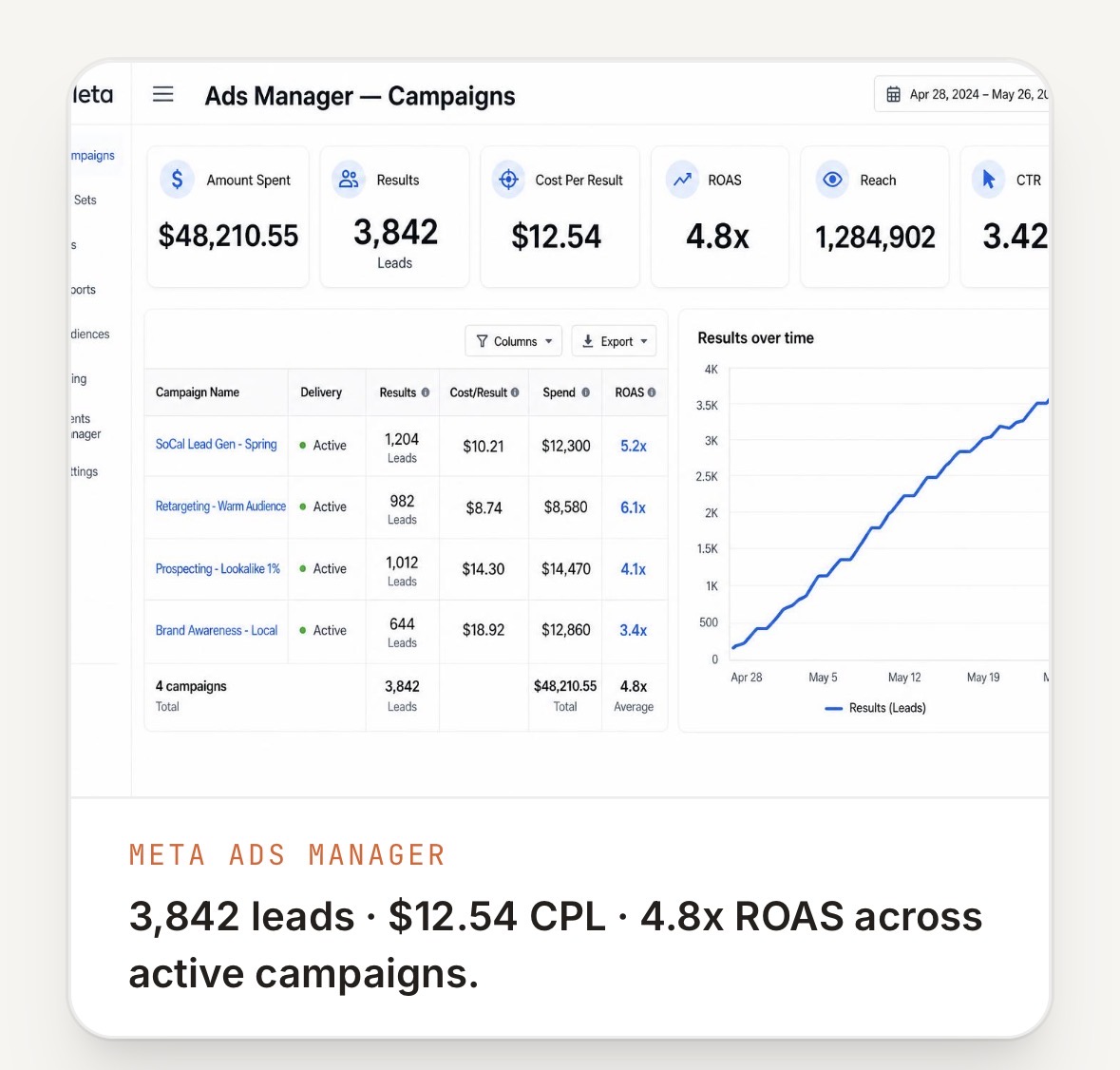Click the info icon next to Cost/Result header
This screenshot has height=1070, width=1120.
point(514,392)
